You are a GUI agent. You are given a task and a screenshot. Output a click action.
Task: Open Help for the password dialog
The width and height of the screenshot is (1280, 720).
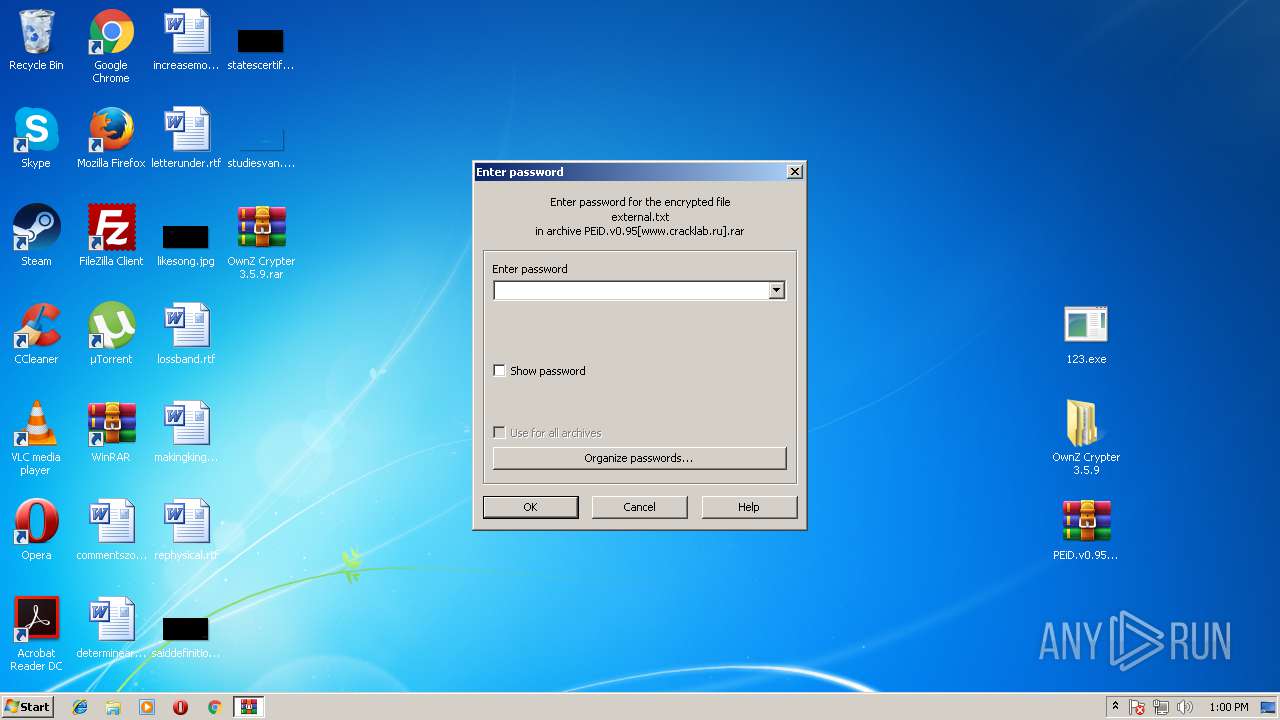coord(749,507)
